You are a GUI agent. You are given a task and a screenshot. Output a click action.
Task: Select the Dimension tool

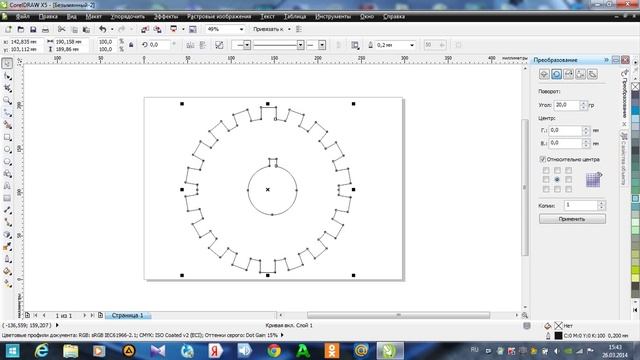[x=7, y=211]
